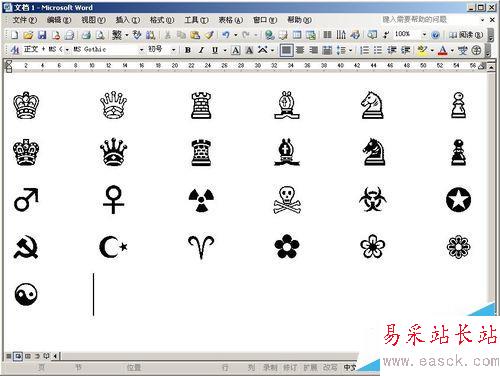Select justify (both-sides) alignment
Screen dimensions: 500x376
(286, 50)
